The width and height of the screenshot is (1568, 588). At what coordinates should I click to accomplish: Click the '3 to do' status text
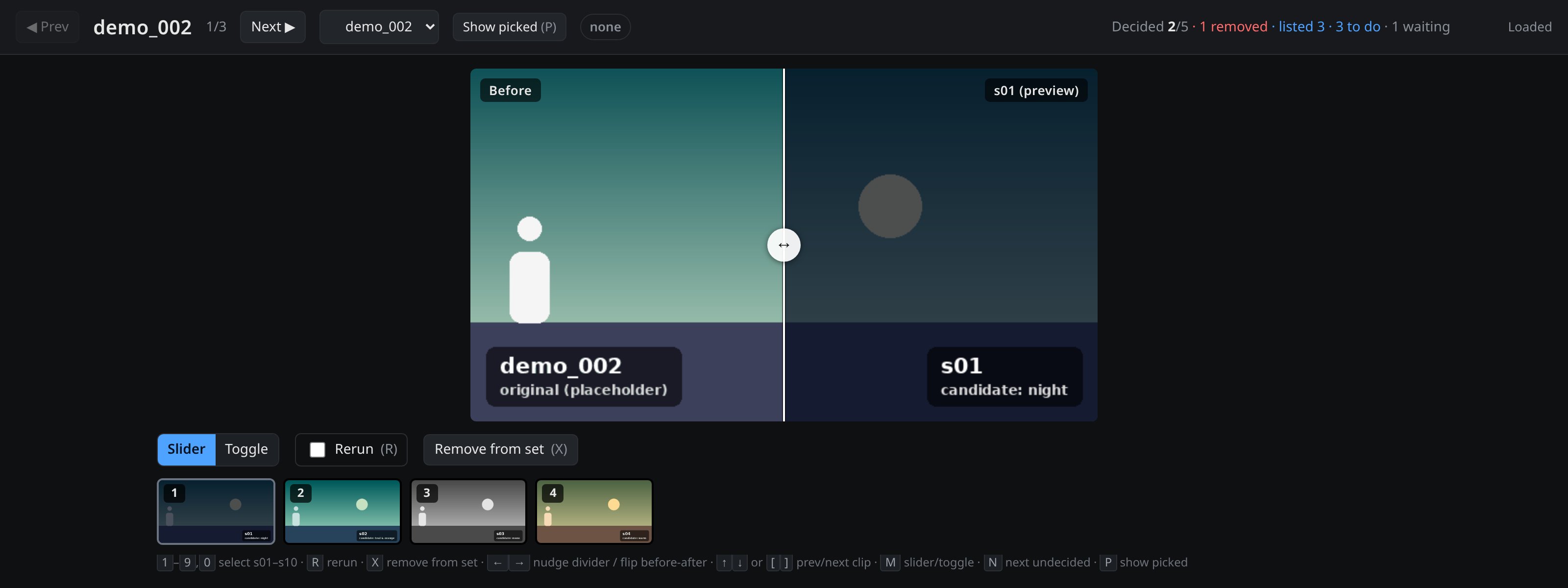[1358, 27]
